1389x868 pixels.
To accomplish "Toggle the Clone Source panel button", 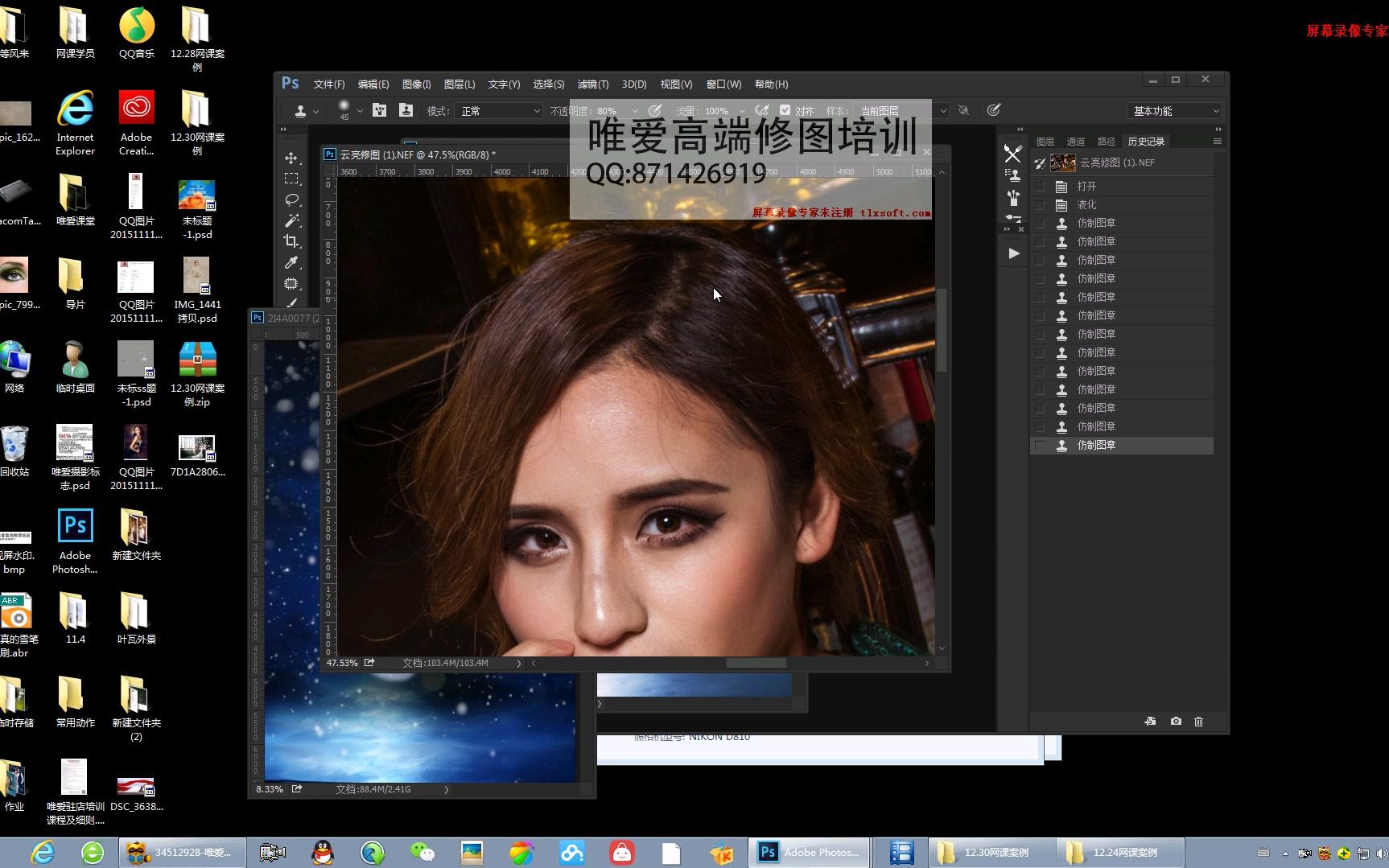I will [x=406, y=110].
